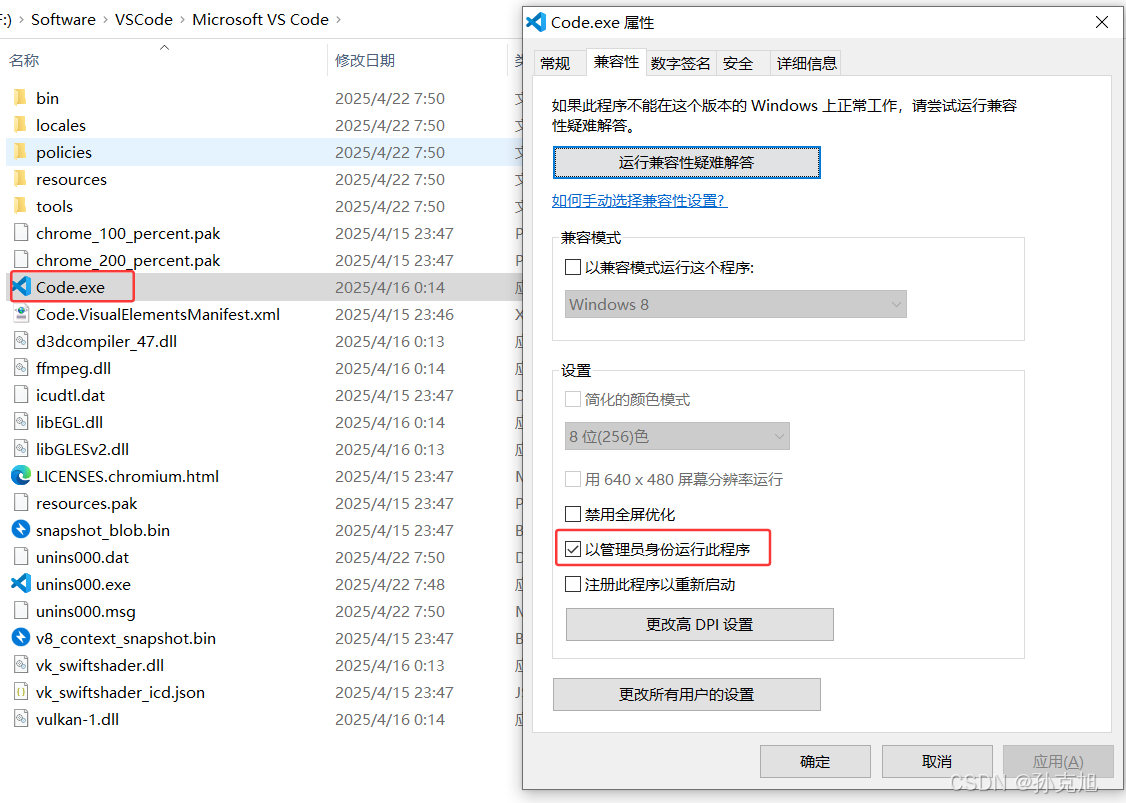Click the Edge icon of LICENSES.chromium.html

tap(22, 475)
